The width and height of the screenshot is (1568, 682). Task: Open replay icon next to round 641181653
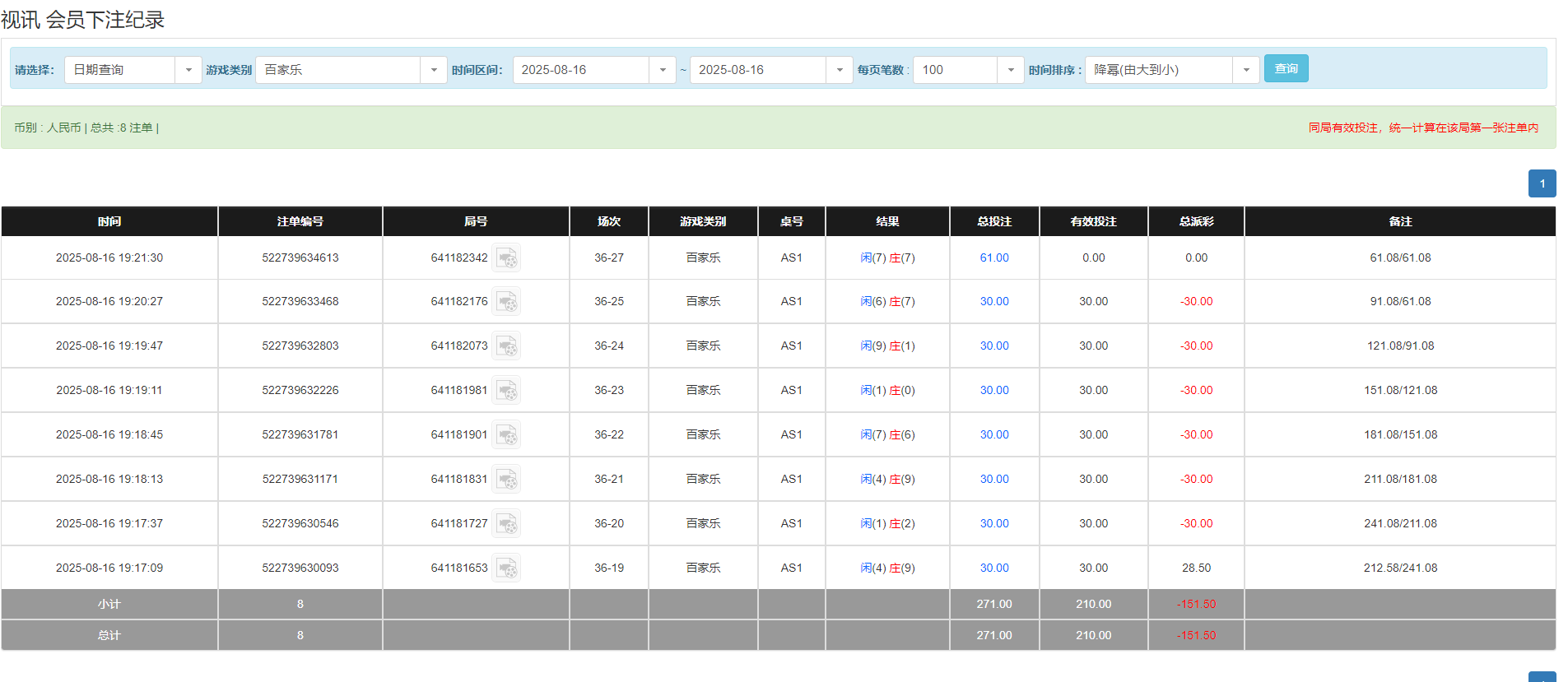coord(506,568)
